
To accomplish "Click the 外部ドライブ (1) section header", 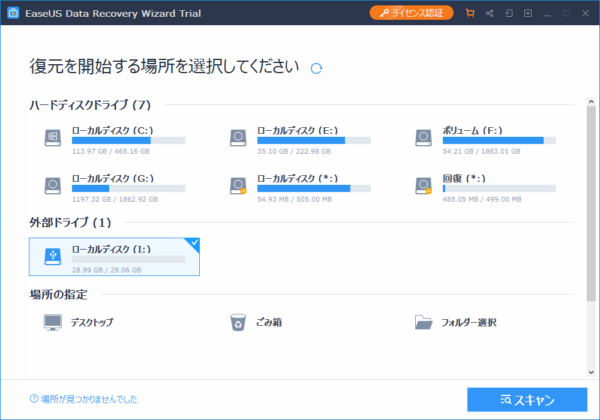I will pyautogui.click(x=70, y=222).
